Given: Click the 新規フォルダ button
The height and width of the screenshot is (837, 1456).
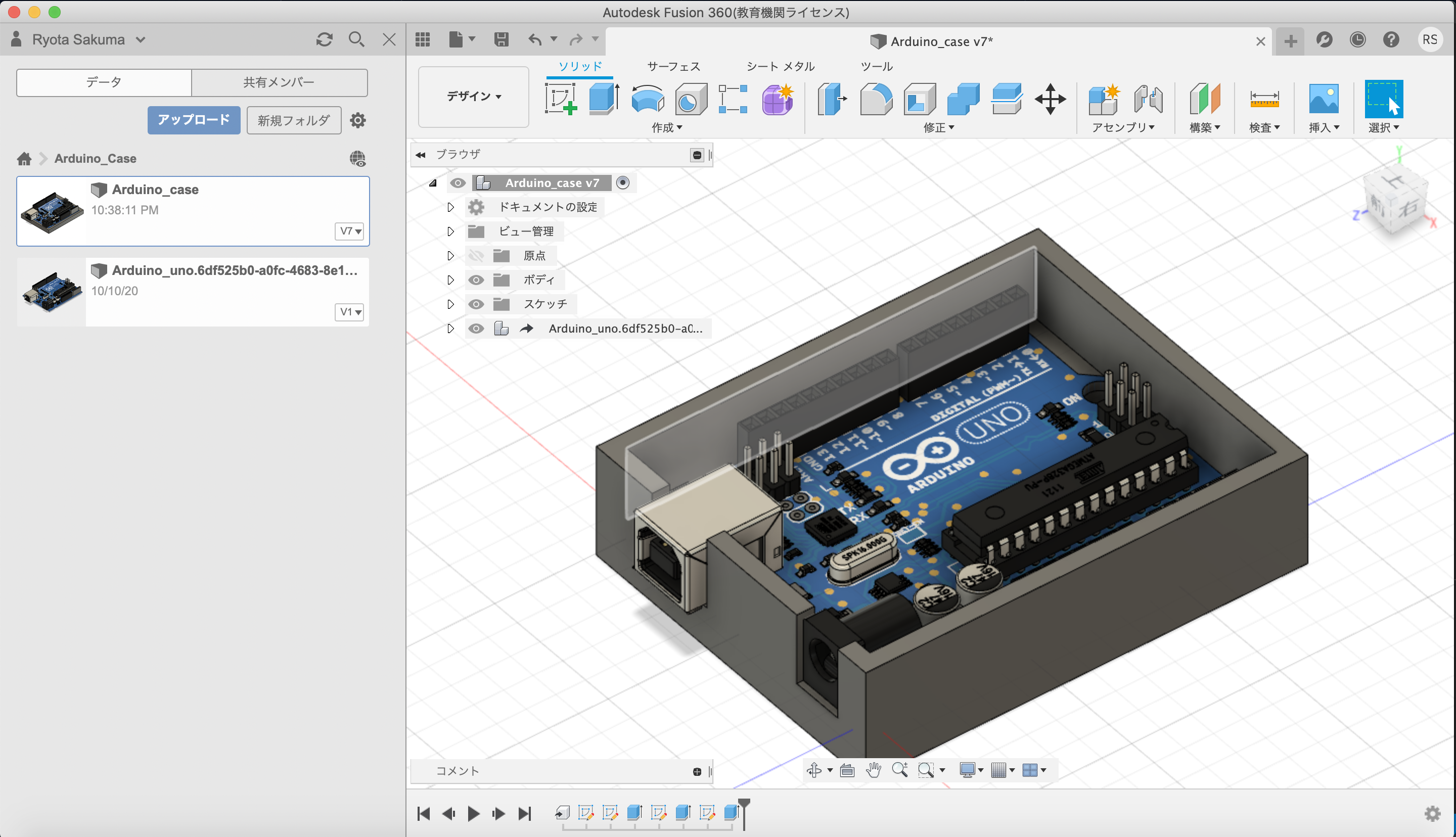Looking at the screenshot, I should coord(294,120).
